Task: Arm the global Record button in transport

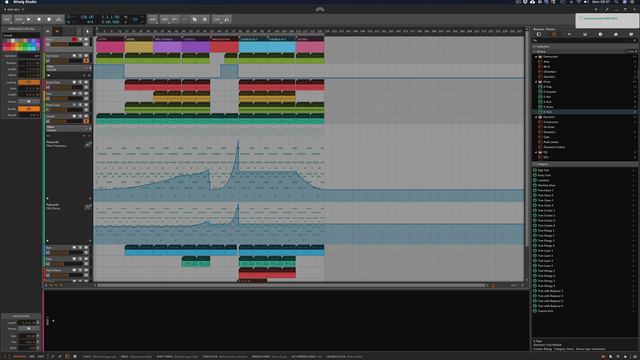Action: [x=49, y=19]
